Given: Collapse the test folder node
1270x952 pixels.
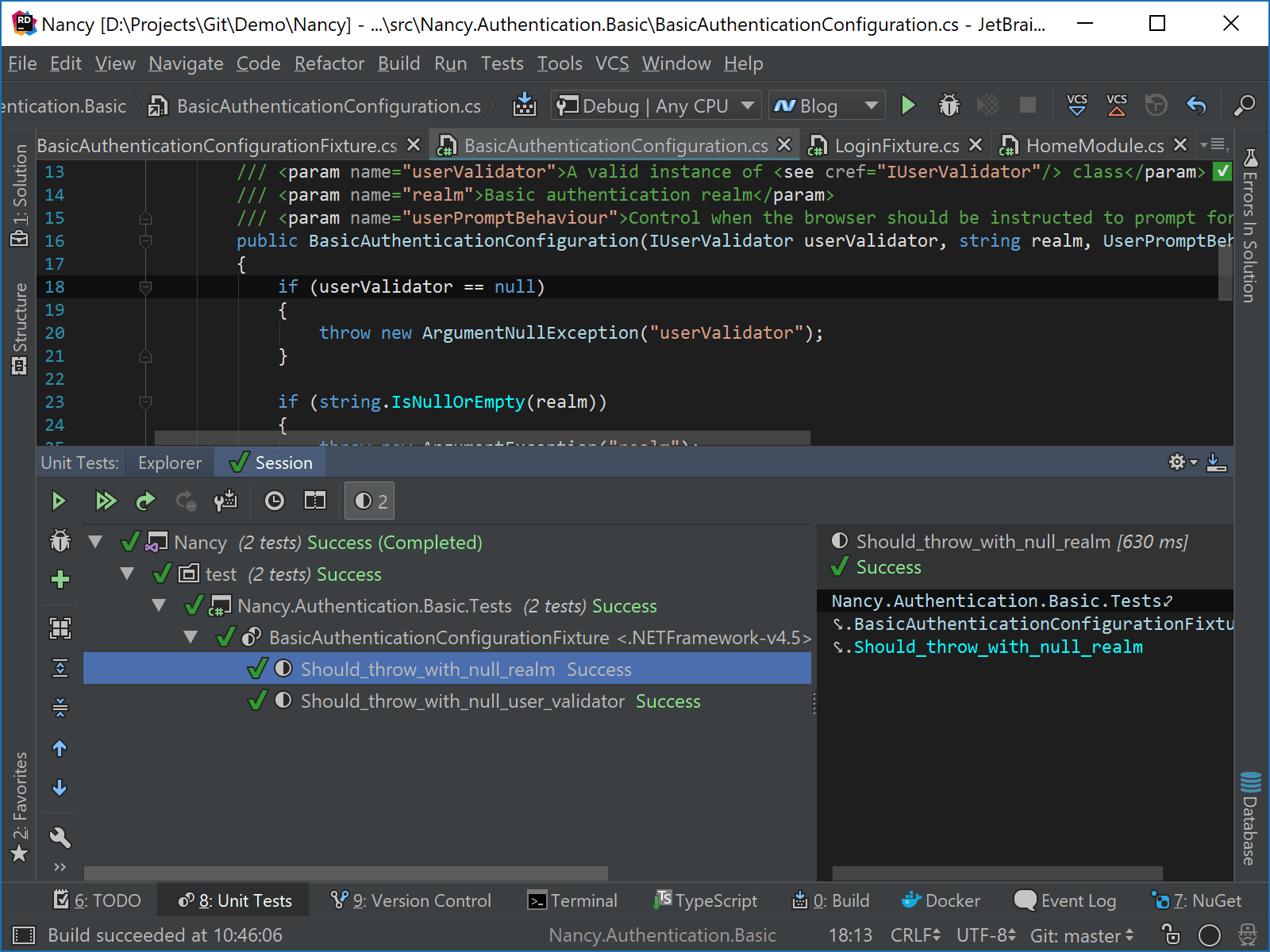Looking at the screenshot, I should click(x=127, y=574).
